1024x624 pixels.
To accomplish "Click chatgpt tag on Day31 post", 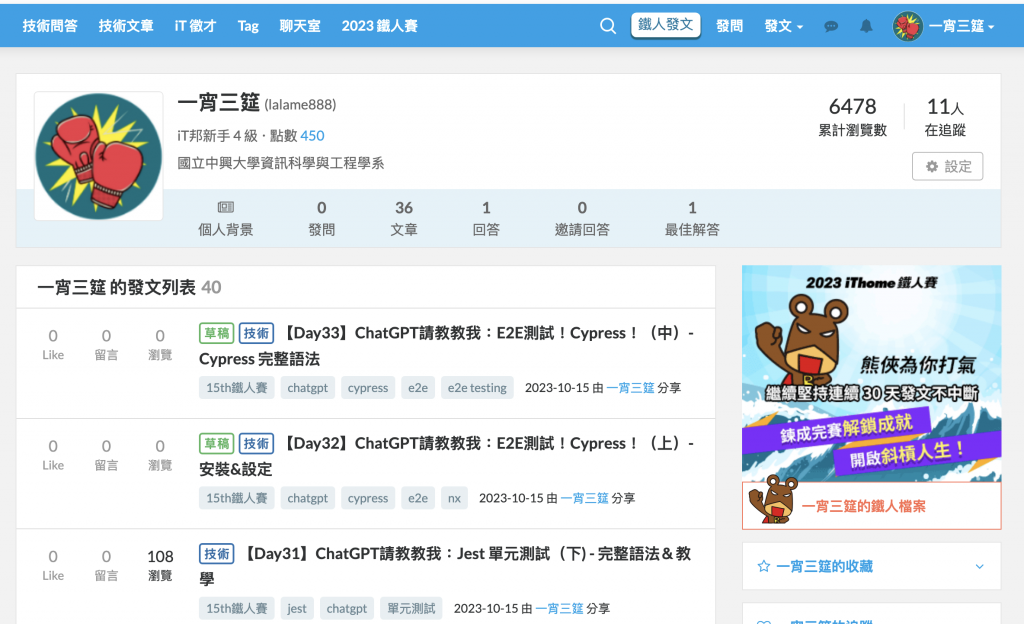I will [347, 608].
